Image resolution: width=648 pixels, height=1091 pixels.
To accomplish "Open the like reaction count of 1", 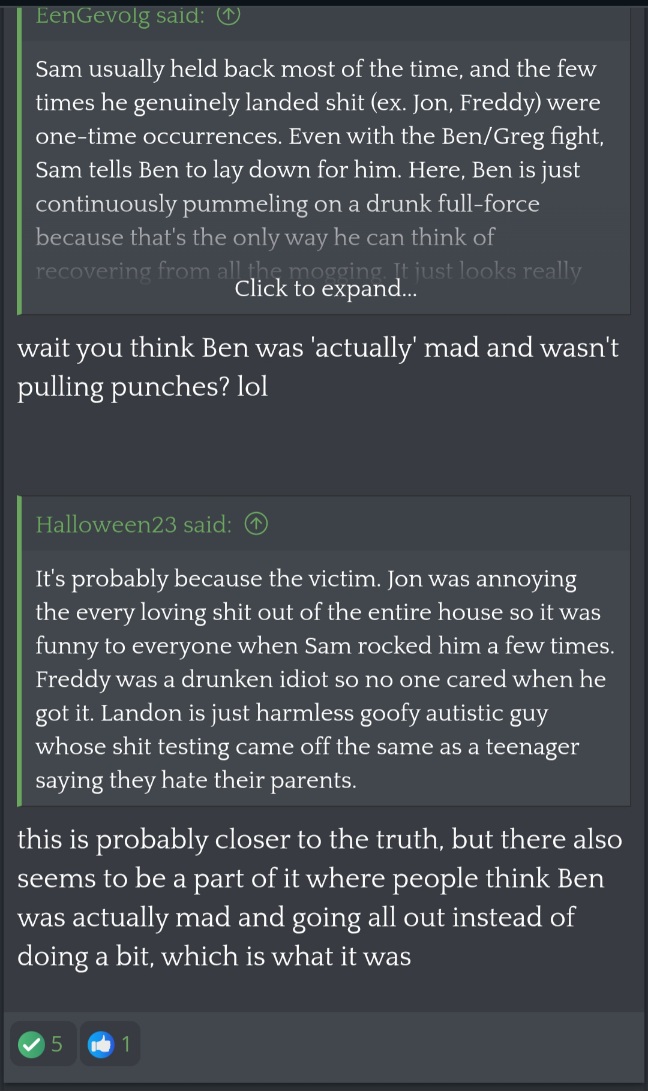I will [126, 1044].
